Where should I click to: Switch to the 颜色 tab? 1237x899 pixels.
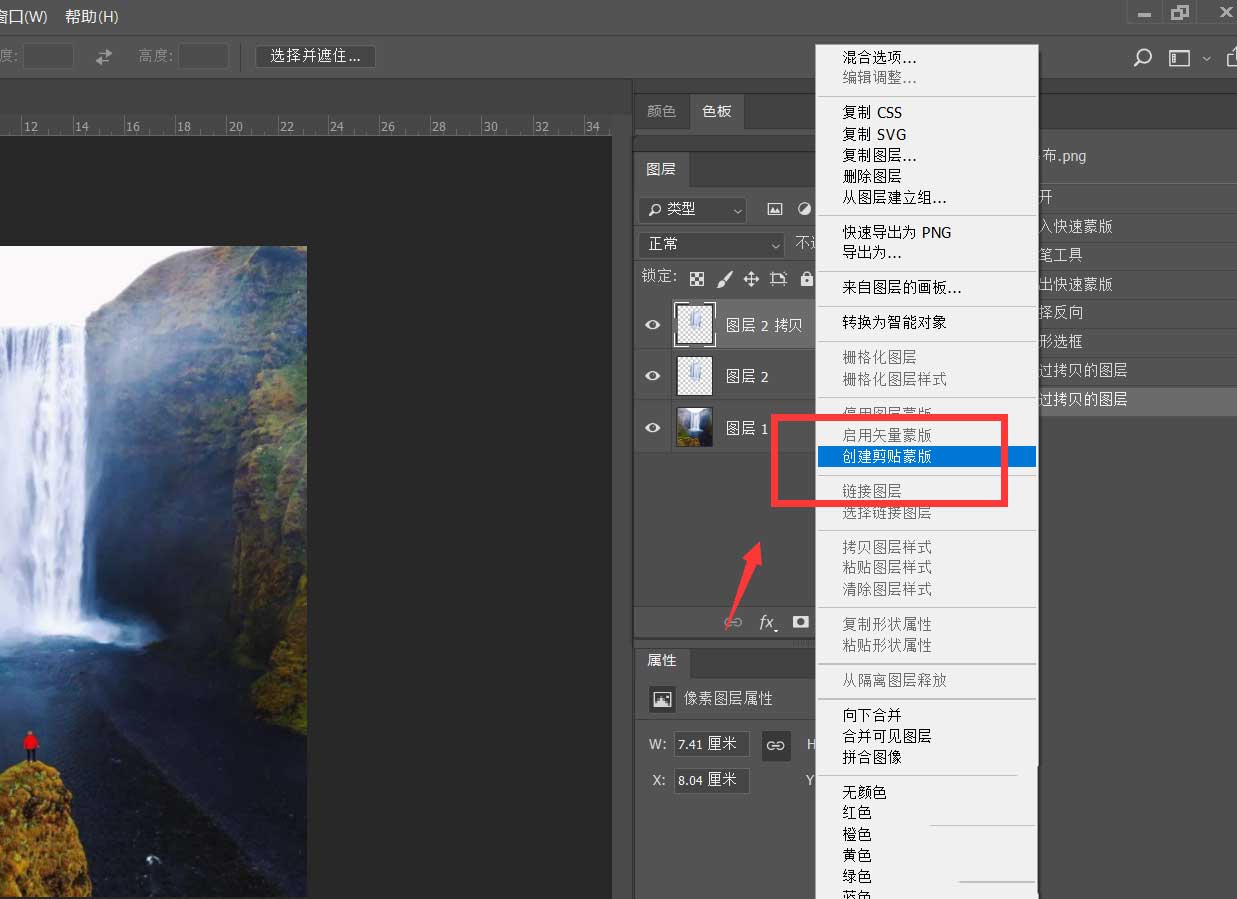click(x=662, y=111)
